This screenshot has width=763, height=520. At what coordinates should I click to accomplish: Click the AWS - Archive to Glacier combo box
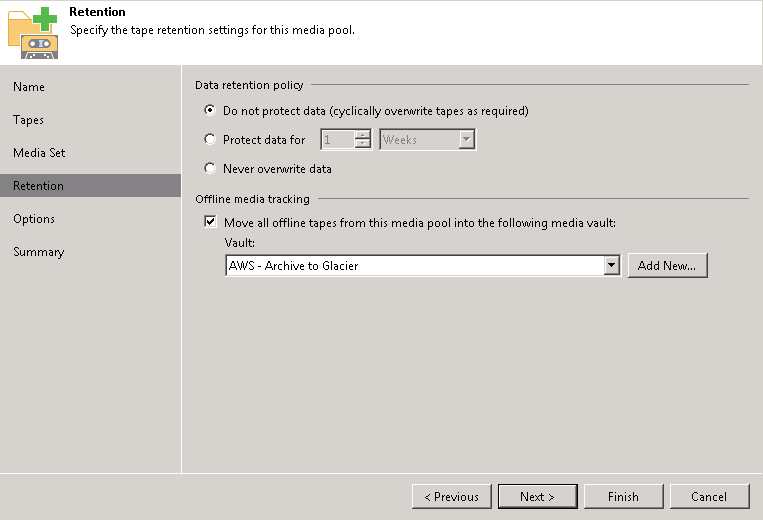(x=423, y=265)
